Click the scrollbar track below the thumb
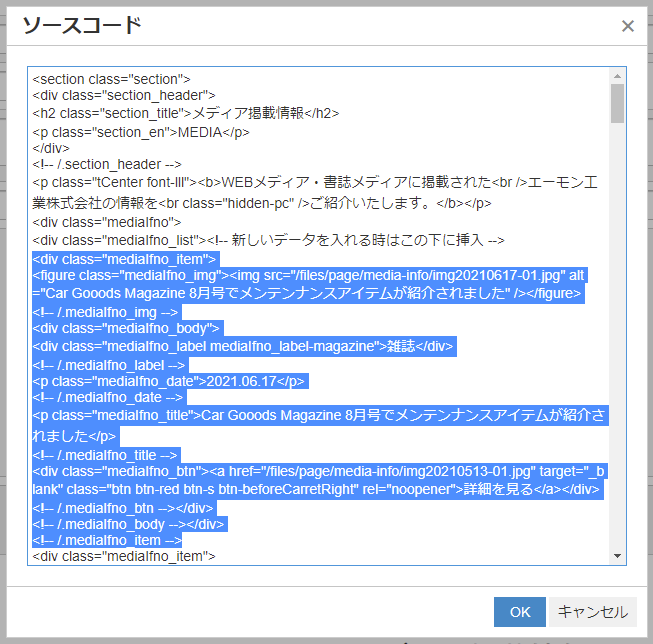Image resolution: width=653 pixels, height=644 pixels. [618, 350]
